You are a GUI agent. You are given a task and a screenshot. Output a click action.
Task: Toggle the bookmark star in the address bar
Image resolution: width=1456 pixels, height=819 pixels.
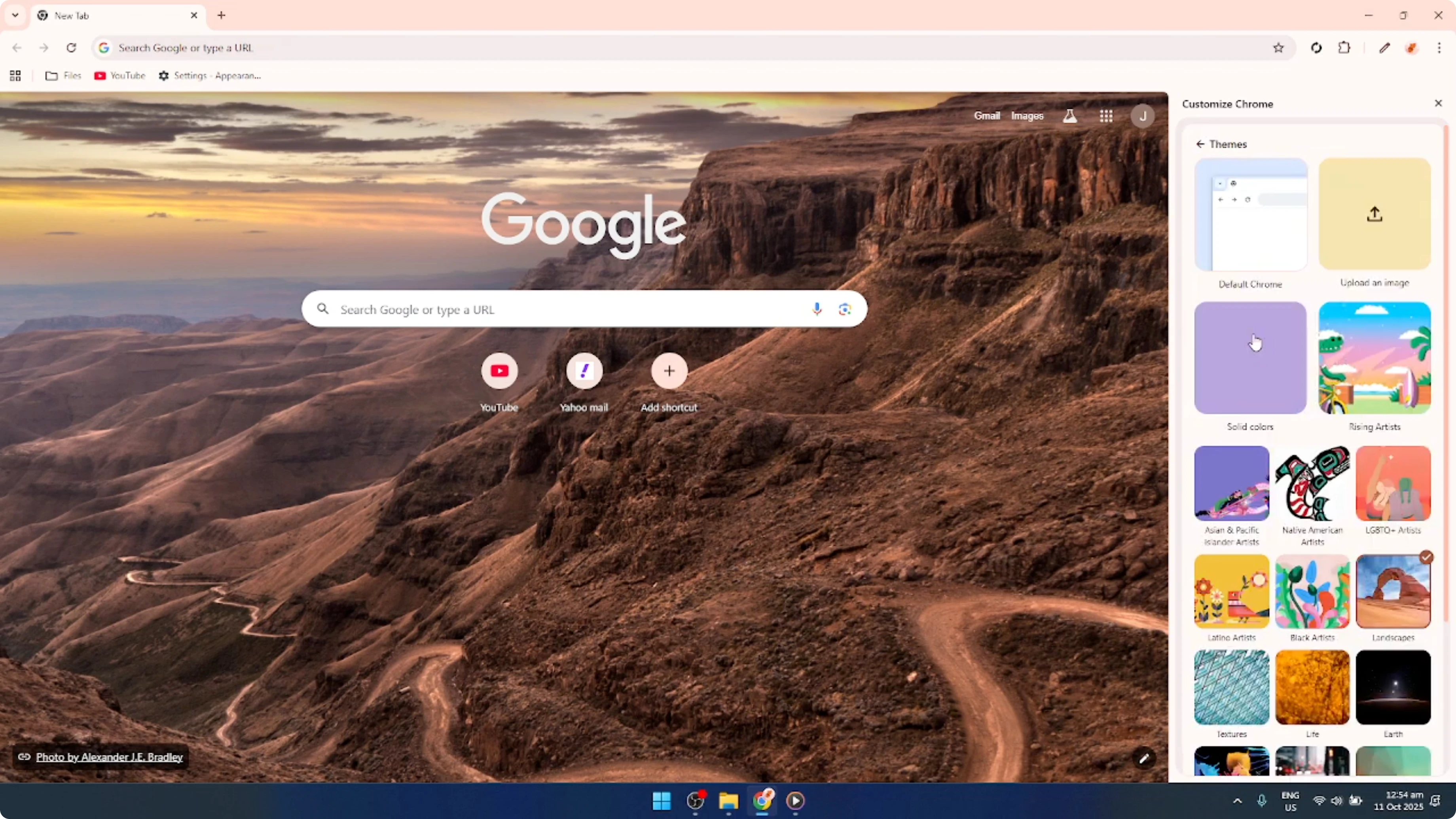pyautogui.click(x=1278, y=47)
